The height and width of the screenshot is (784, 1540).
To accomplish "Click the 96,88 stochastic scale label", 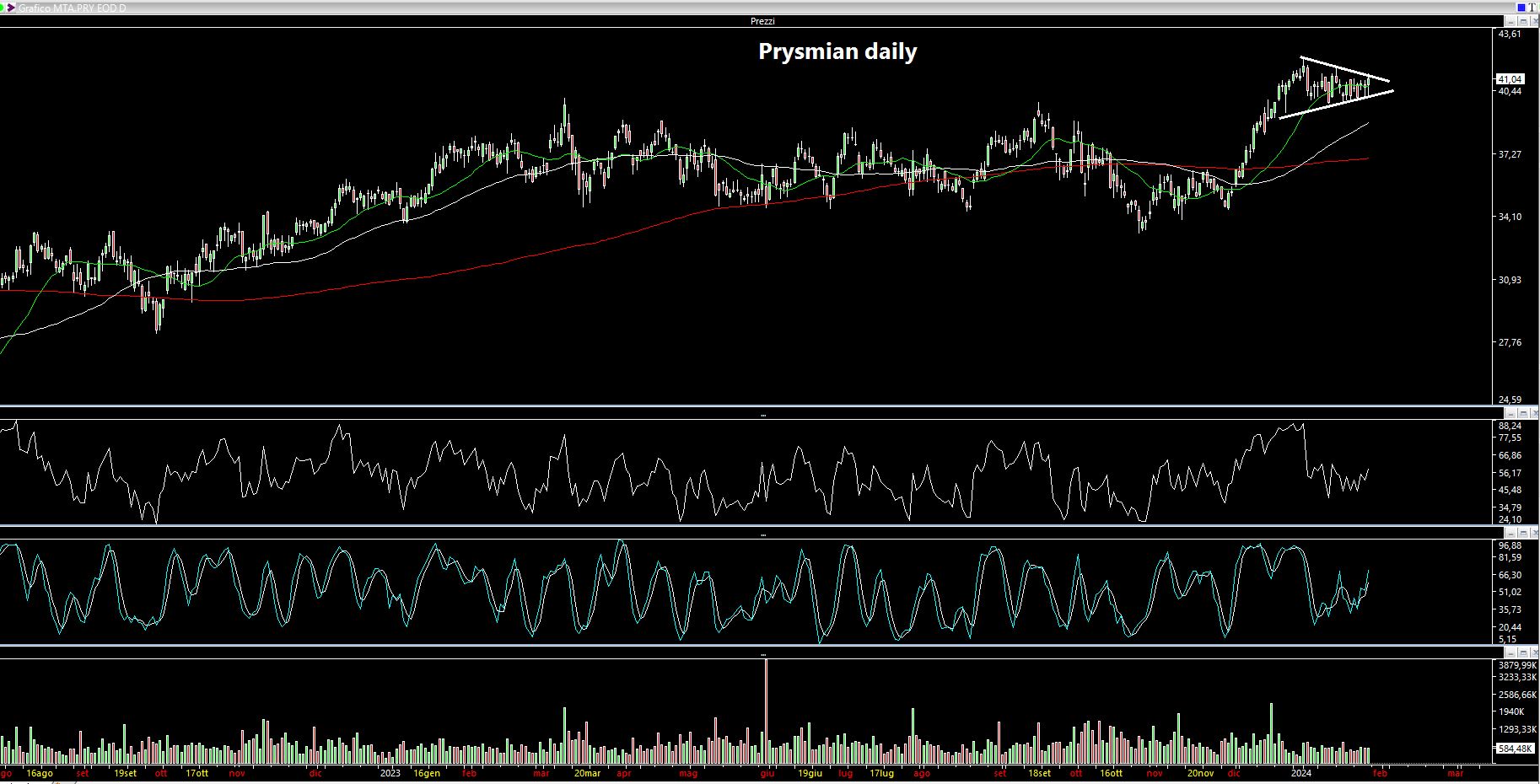I will [x=1510, y=545].
